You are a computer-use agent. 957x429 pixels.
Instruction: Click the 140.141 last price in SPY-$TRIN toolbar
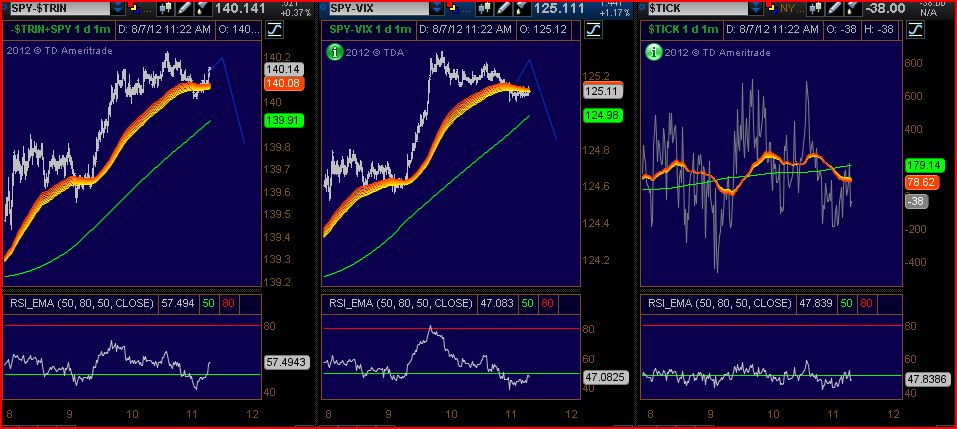pyautogui.click(x=240, y=9)
